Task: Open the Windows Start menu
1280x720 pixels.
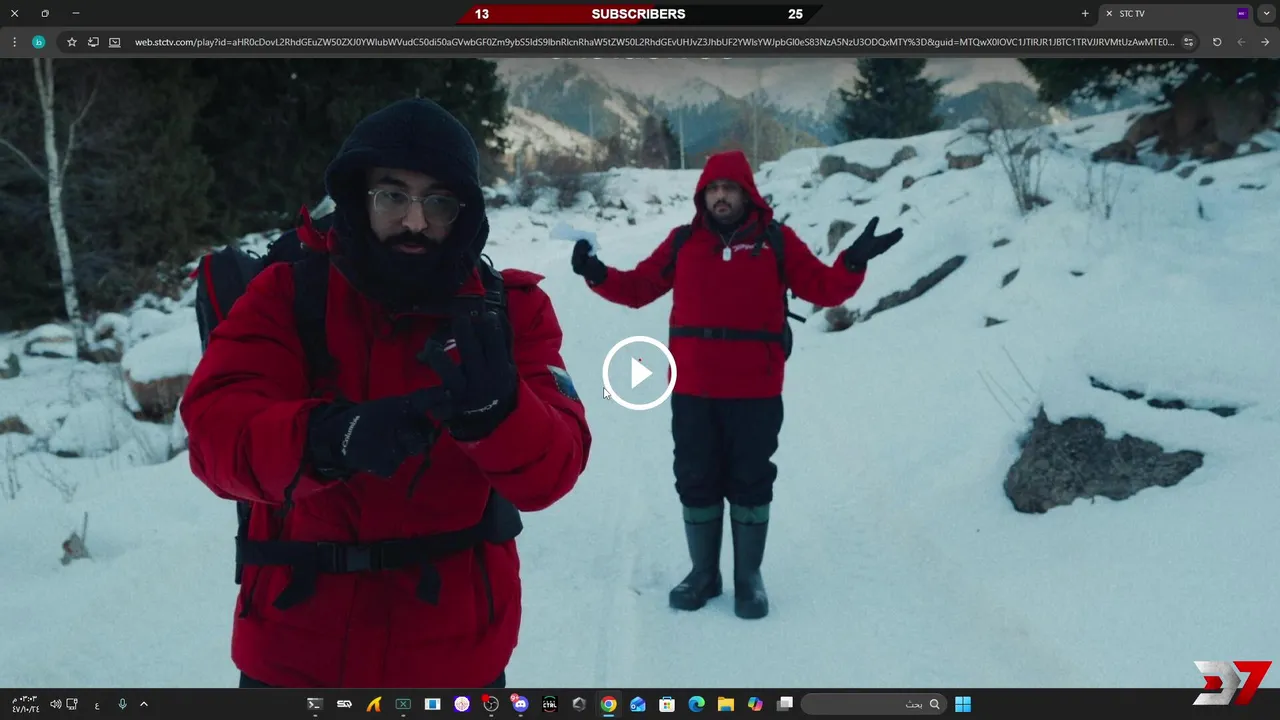Action: (963, 704)
